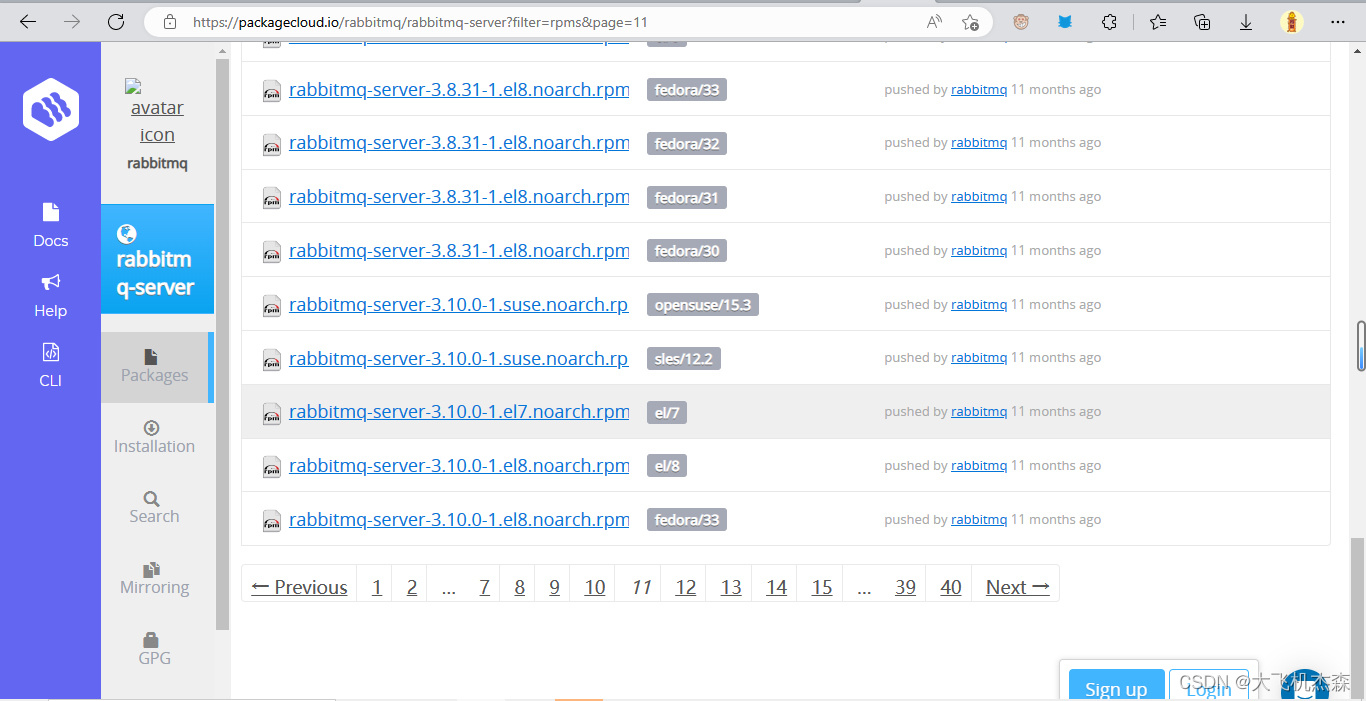Go to the Next page
The height and width of the screenshot is (701, 1366).
tap(1017, 587)
